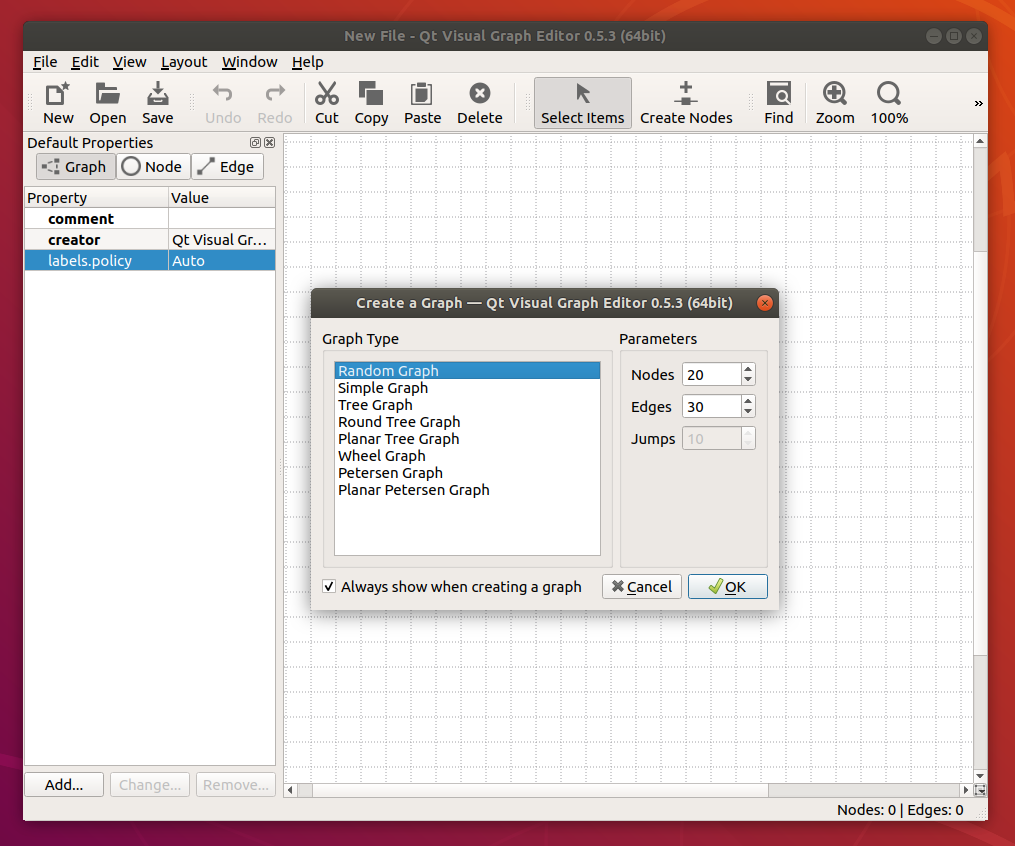Switch to the Edge properties tab

(227, 166)
